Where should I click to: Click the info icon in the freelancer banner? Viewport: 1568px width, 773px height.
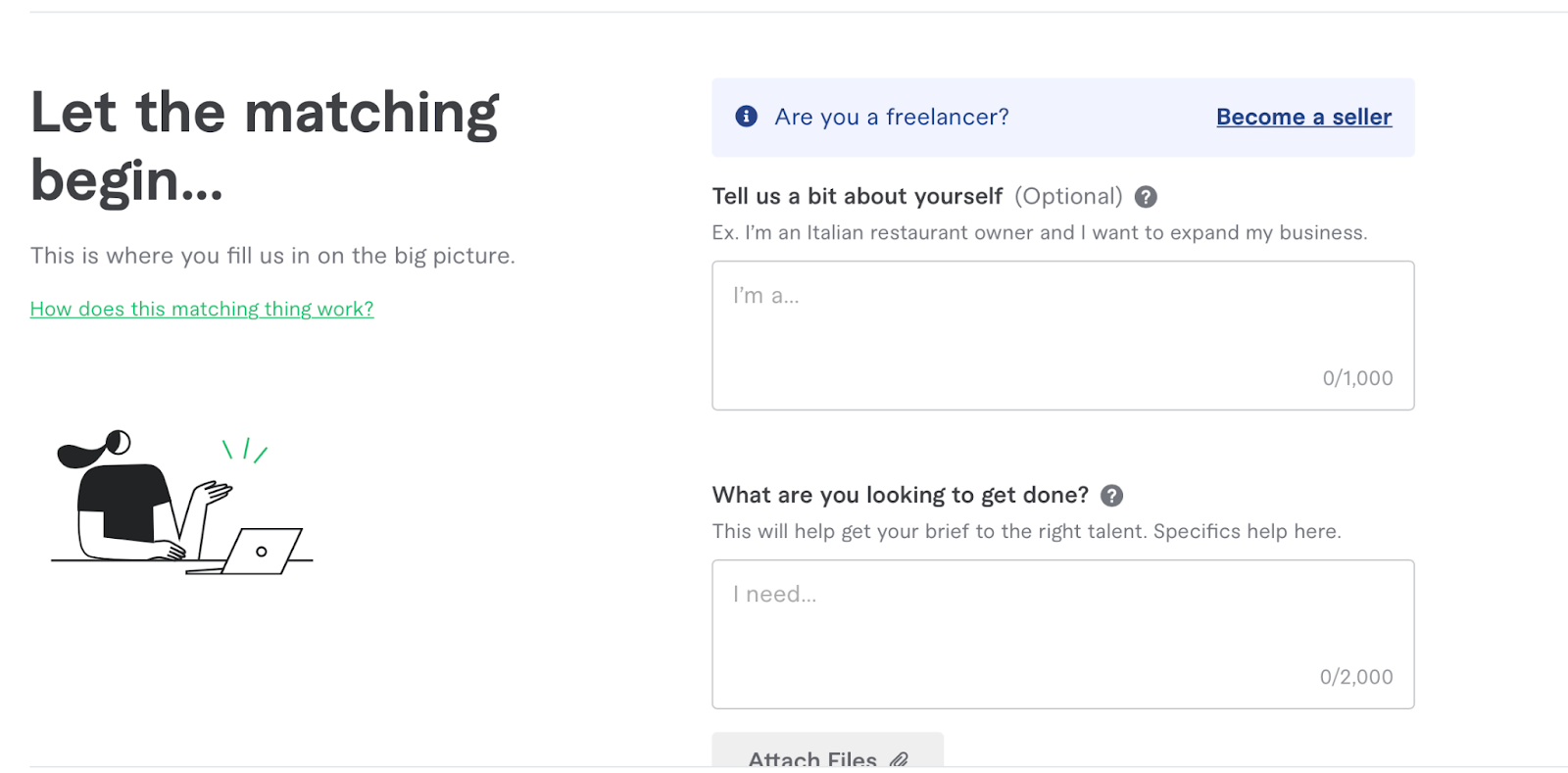click(746, 117)
